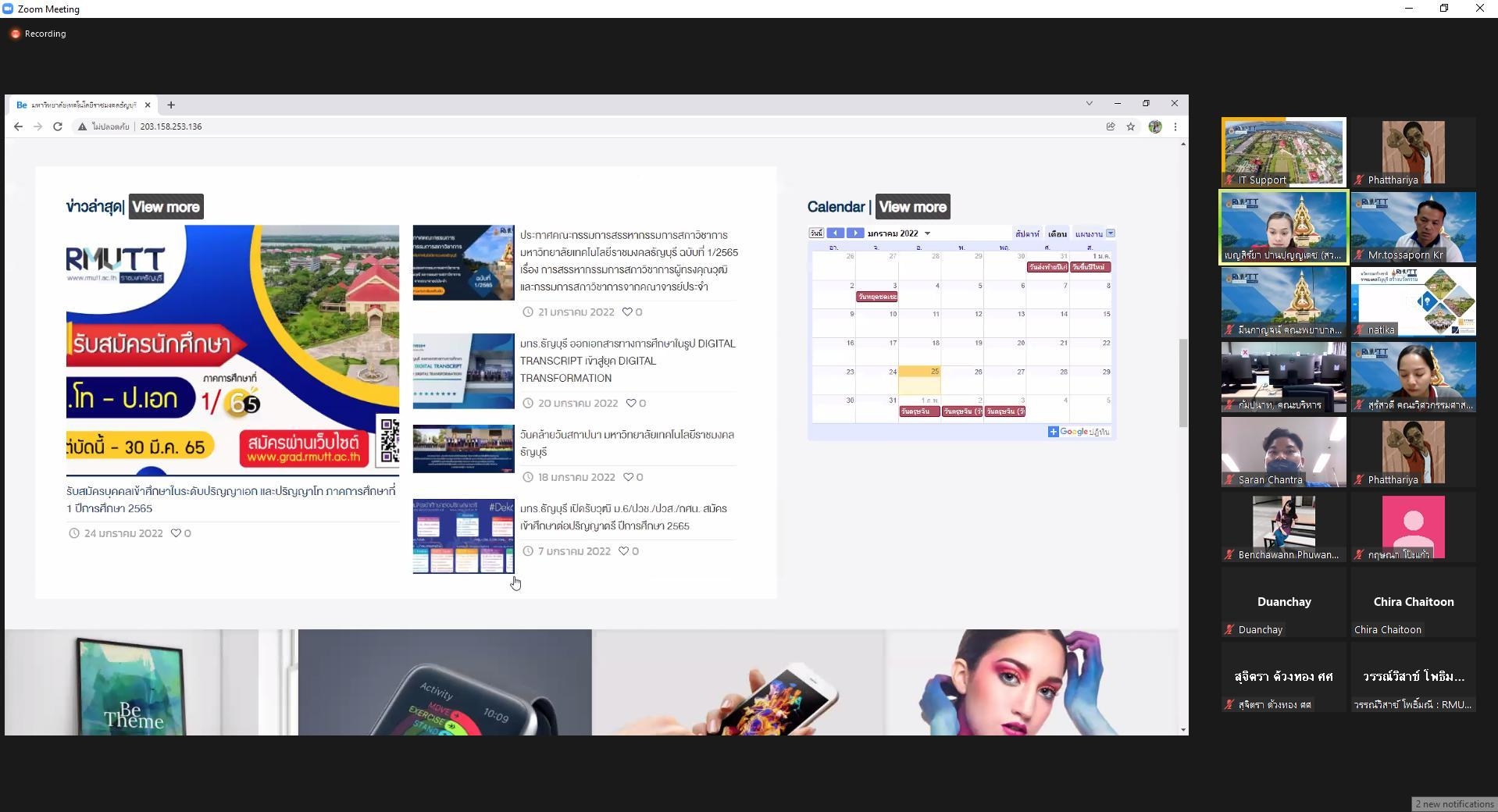The width and height of the screenshot is (1498, 812).
Task: Click the smartwatch activity image
Action: point(445,682)
